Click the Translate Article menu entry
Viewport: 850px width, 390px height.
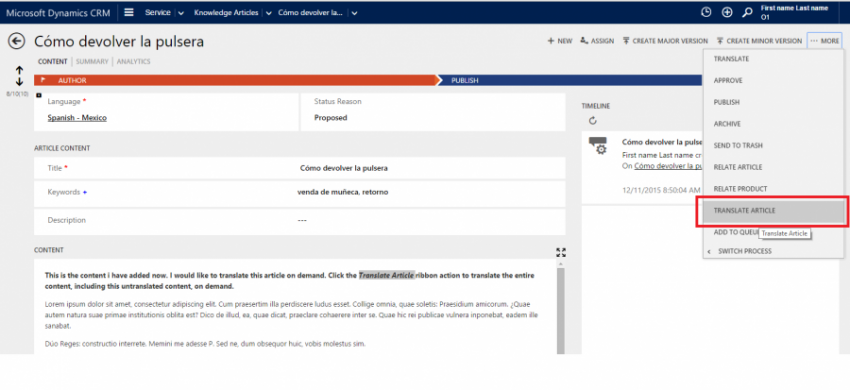click(774, 210)
